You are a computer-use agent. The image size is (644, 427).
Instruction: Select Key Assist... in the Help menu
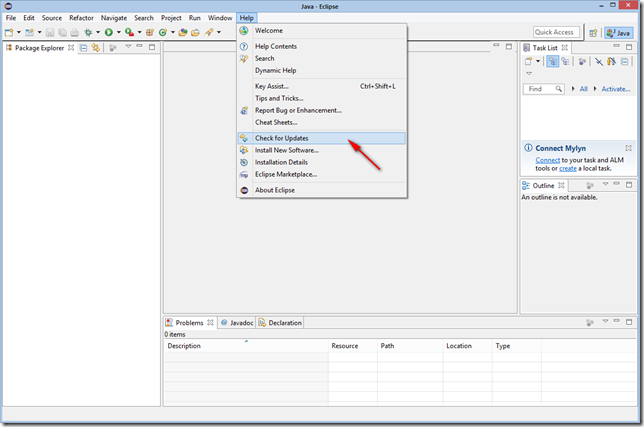coord(322,86)
